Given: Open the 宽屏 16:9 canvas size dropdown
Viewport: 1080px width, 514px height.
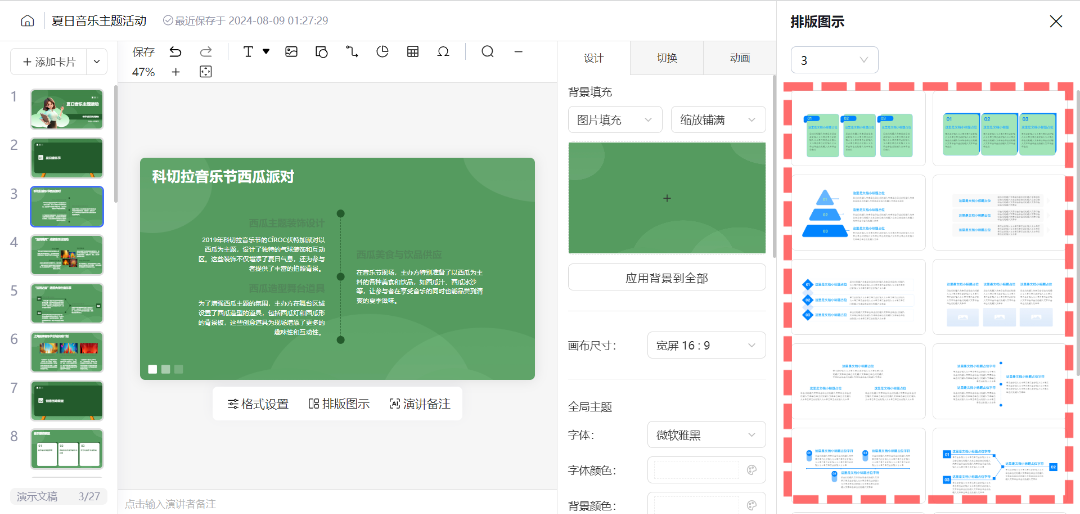Looking at the screenshot, I should click(x=706, y=345).
